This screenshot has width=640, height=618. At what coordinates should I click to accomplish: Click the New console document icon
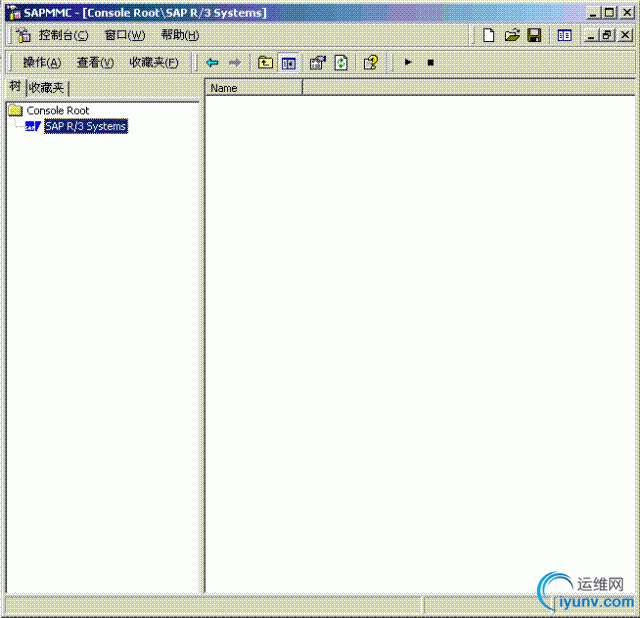pyautogui.click(x=489, y=36)
